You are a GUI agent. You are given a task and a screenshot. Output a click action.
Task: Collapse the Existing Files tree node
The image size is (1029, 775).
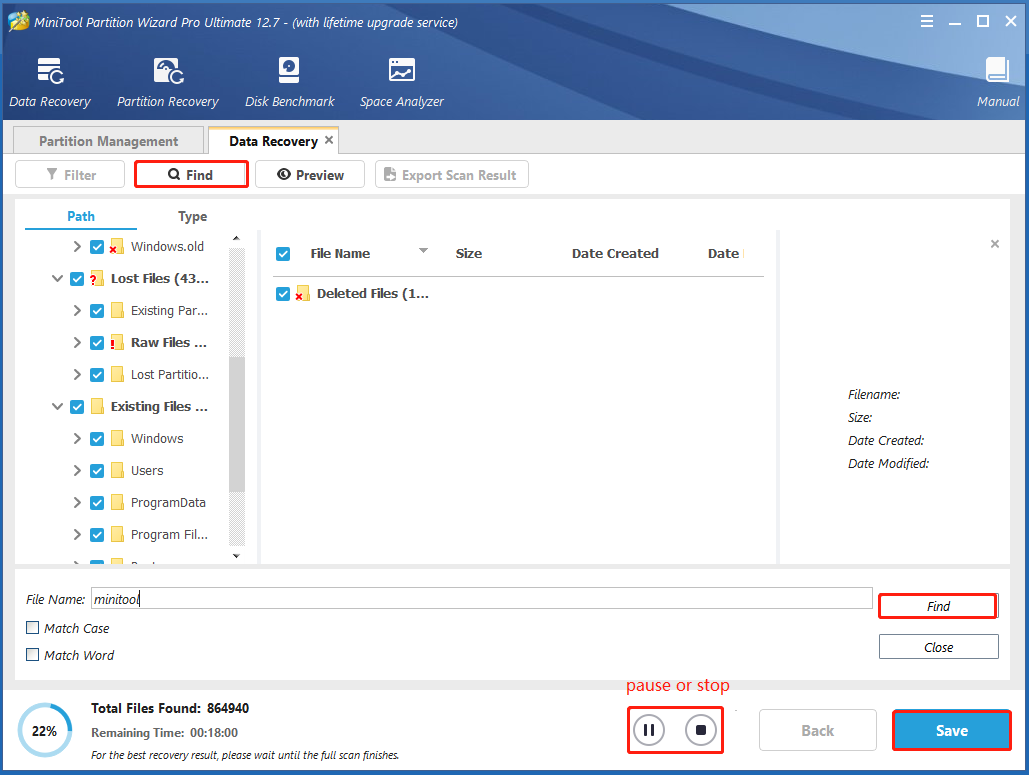pos(57,407)
